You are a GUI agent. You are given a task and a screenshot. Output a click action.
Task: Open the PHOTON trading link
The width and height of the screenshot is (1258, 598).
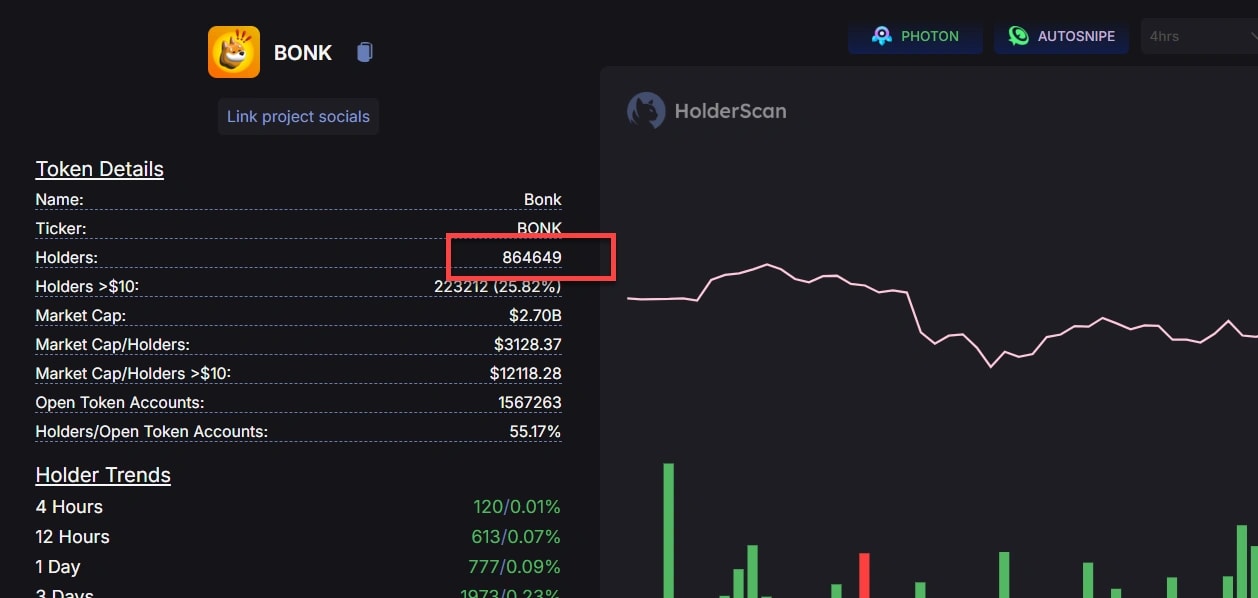point(915,36)
